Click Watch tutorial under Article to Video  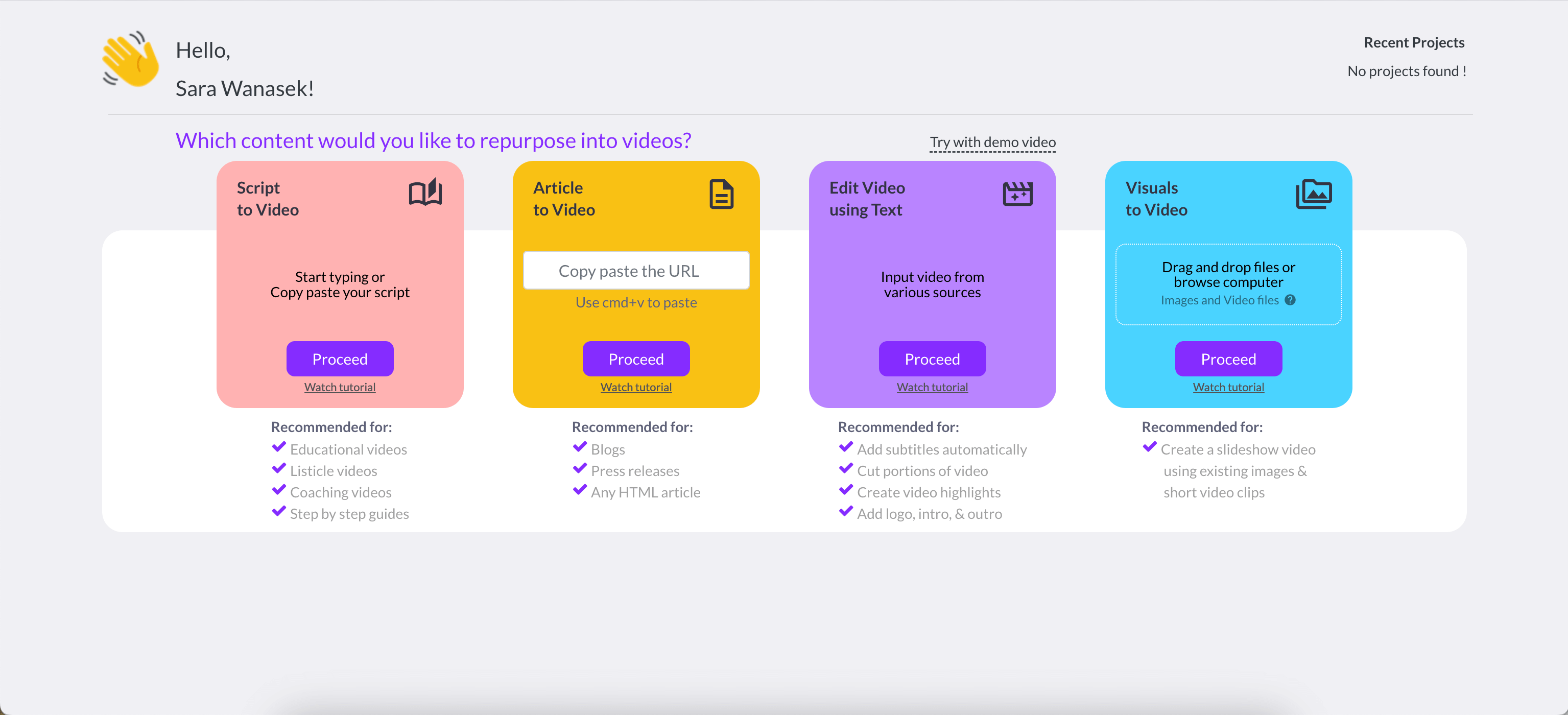point(636,386)
